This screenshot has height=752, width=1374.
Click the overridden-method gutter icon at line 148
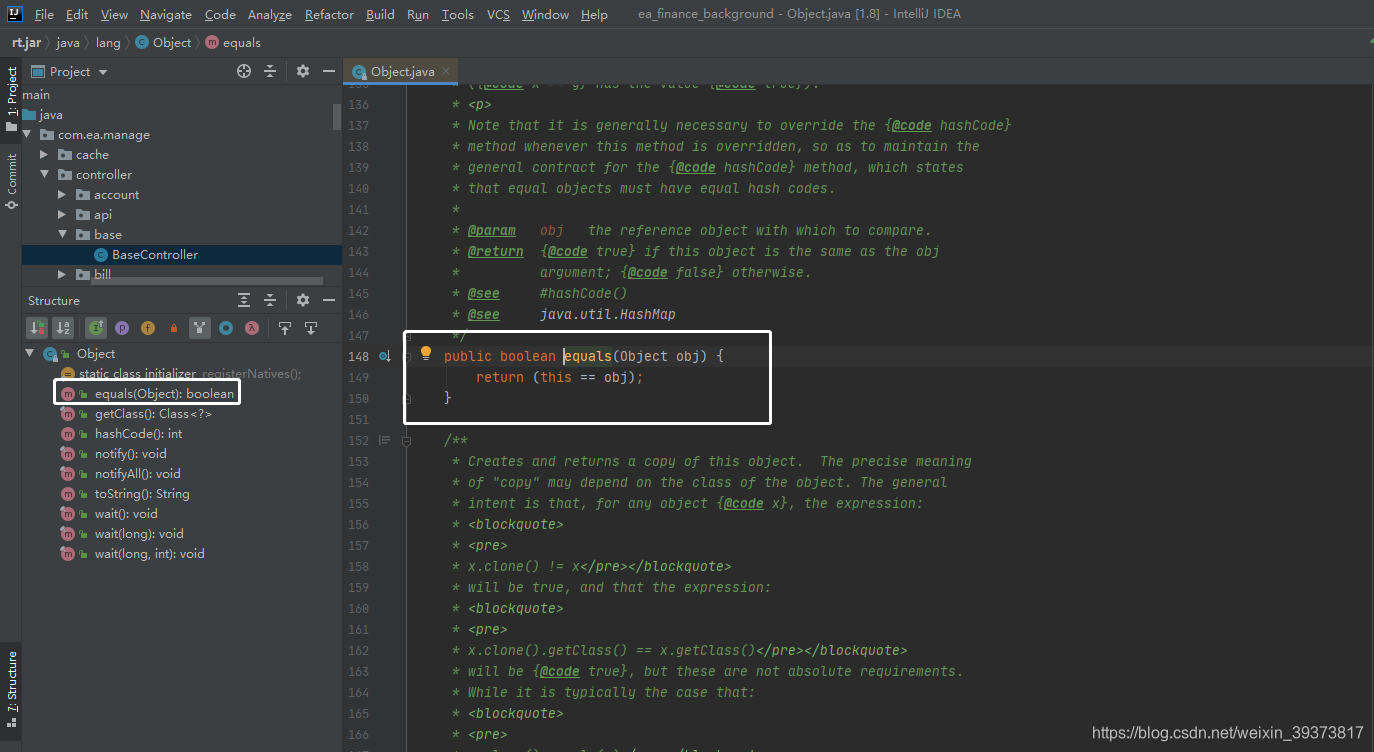point(385,356)
